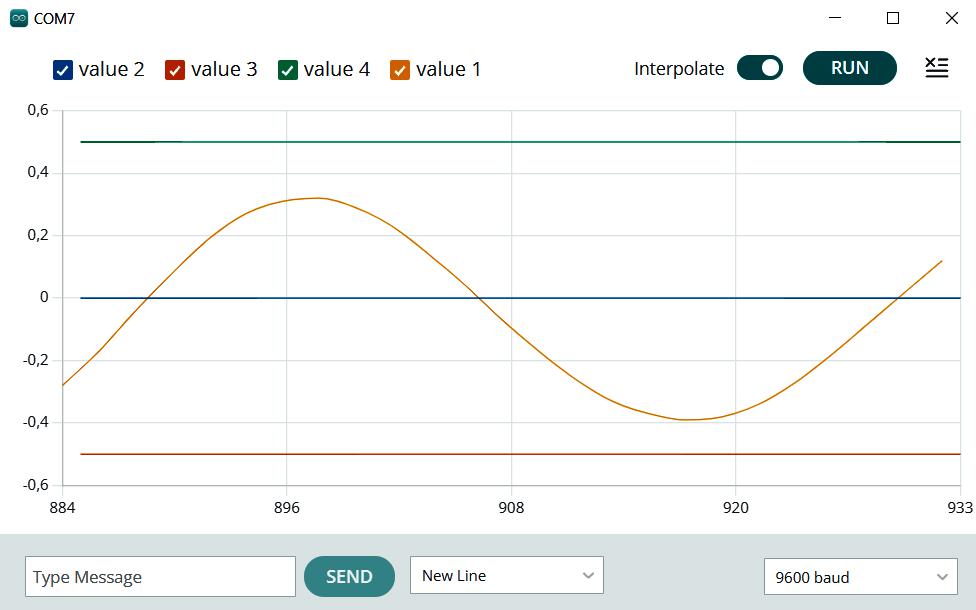
Task: Click the Arduino logo in title bar
Action: pos(19,18)
